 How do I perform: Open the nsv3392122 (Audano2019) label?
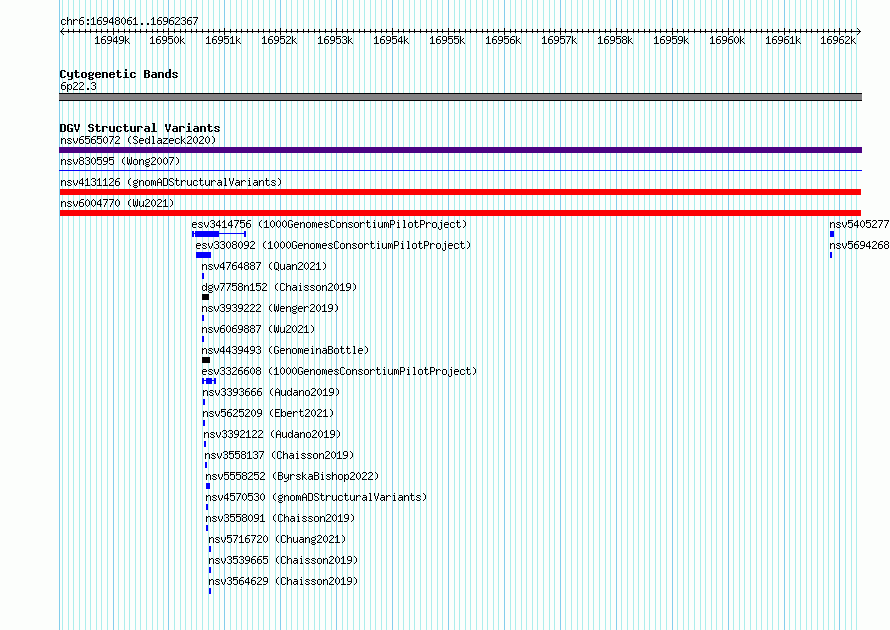click(x=272, y=434)
